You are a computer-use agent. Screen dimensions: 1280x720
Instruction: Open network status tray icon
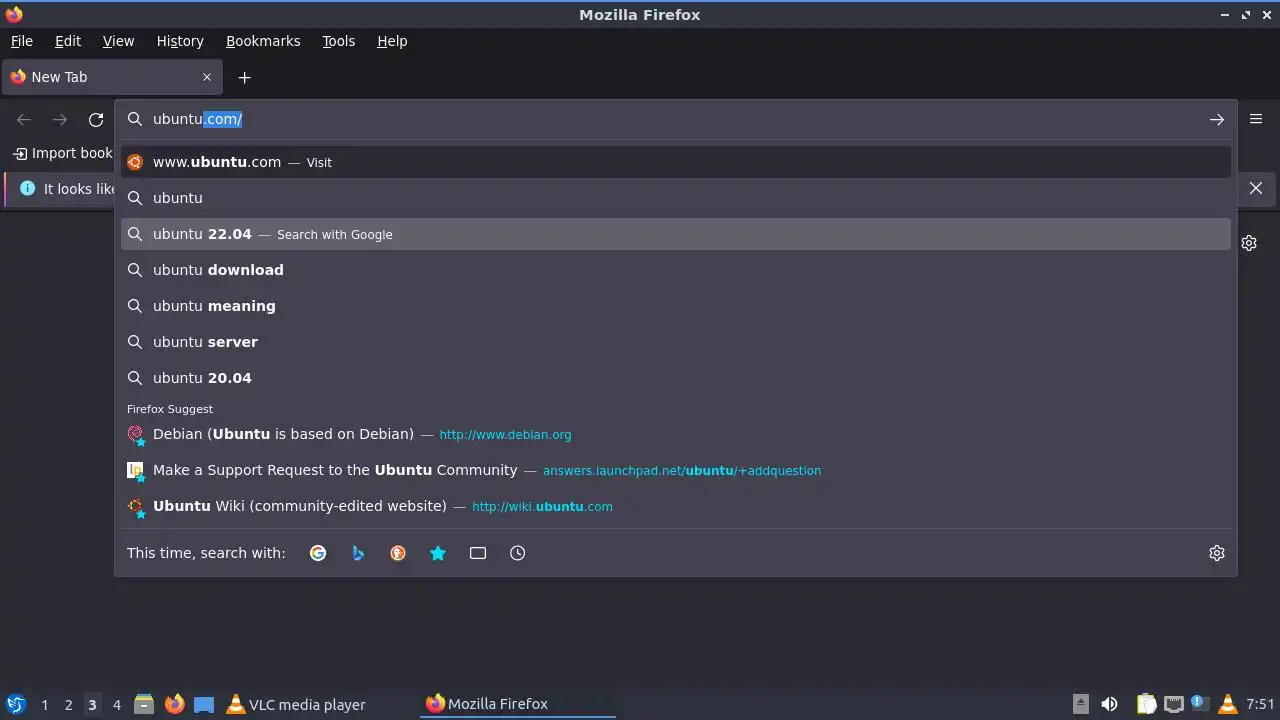point(1173,704)
